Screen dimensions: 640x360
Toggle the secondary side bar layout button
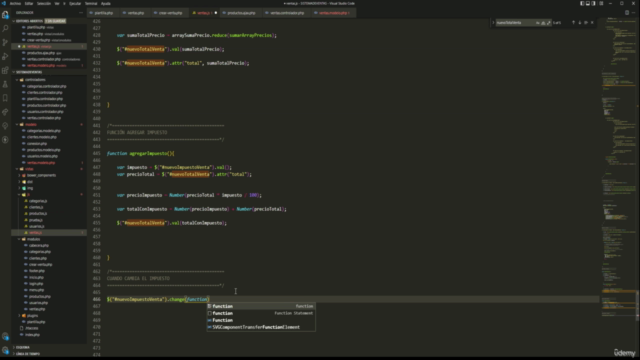tap(594, 3)
